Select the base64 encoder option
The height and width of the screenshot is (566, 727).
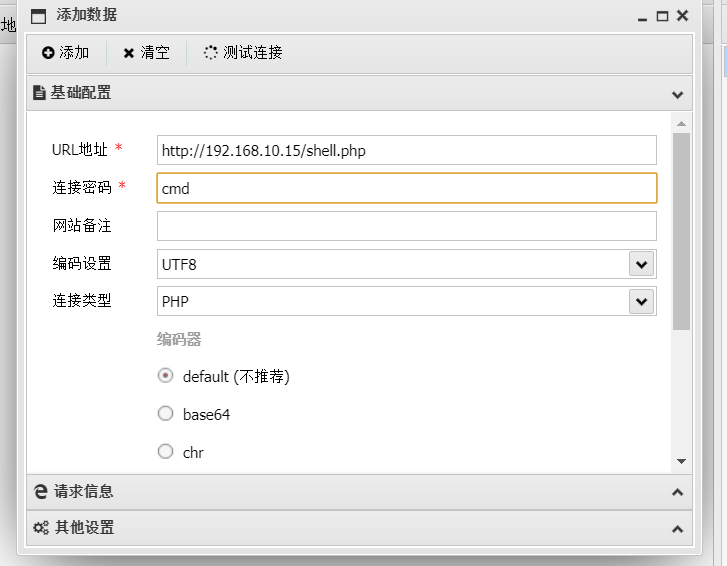(166, 413)
